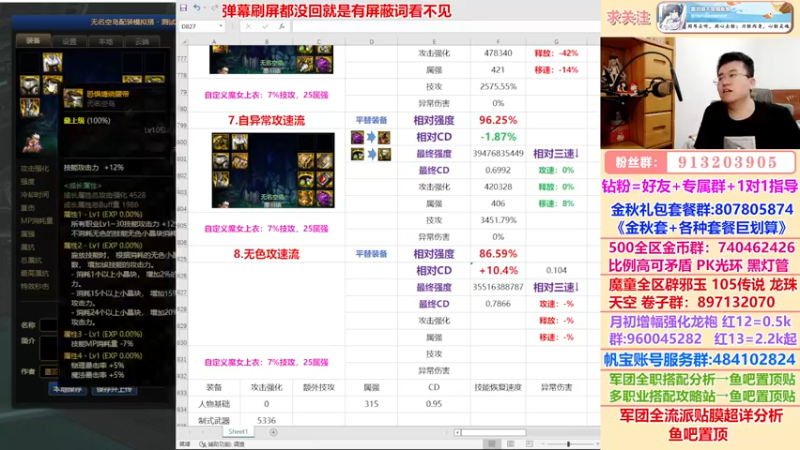Select the 8.无色攻速流 heading cell
This screenshot has width=800, height=450.
click(x=266, y=254)
